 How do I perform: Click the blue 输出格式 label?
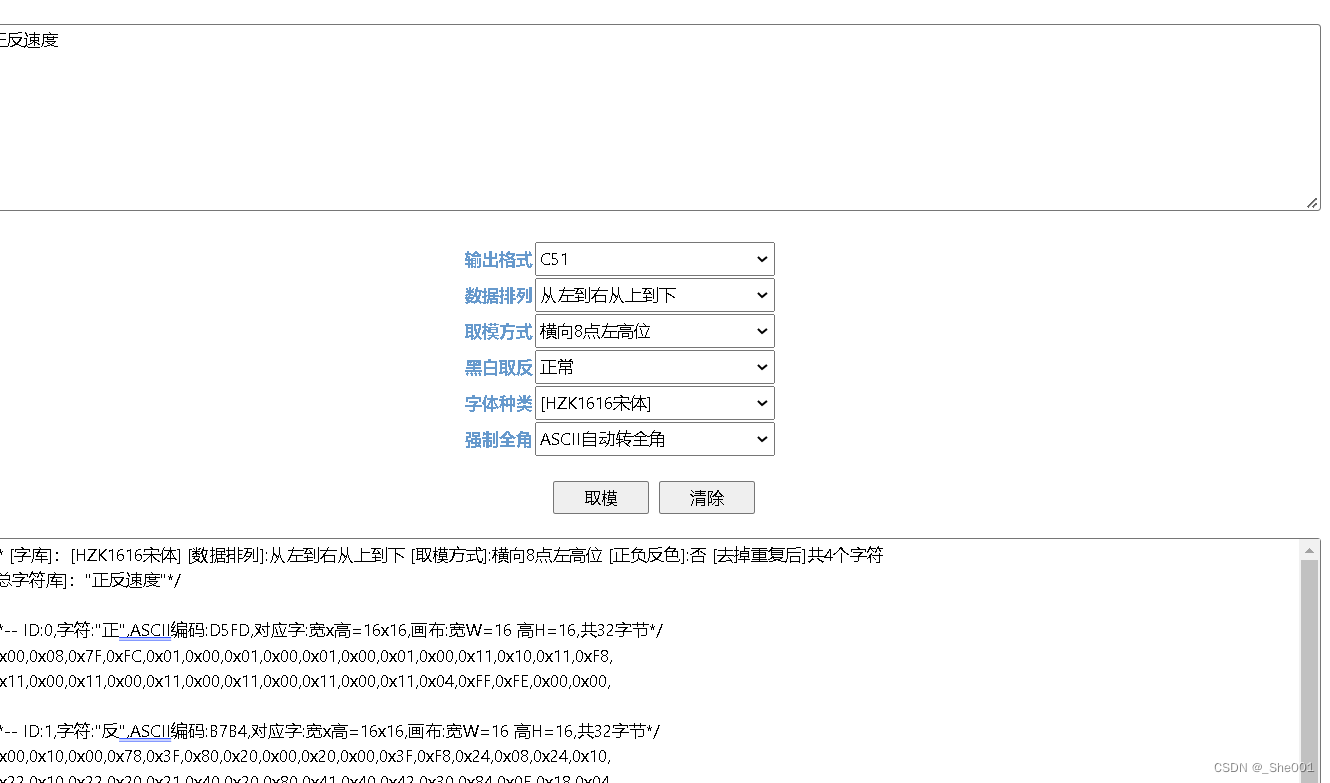(x=498, y=259)
